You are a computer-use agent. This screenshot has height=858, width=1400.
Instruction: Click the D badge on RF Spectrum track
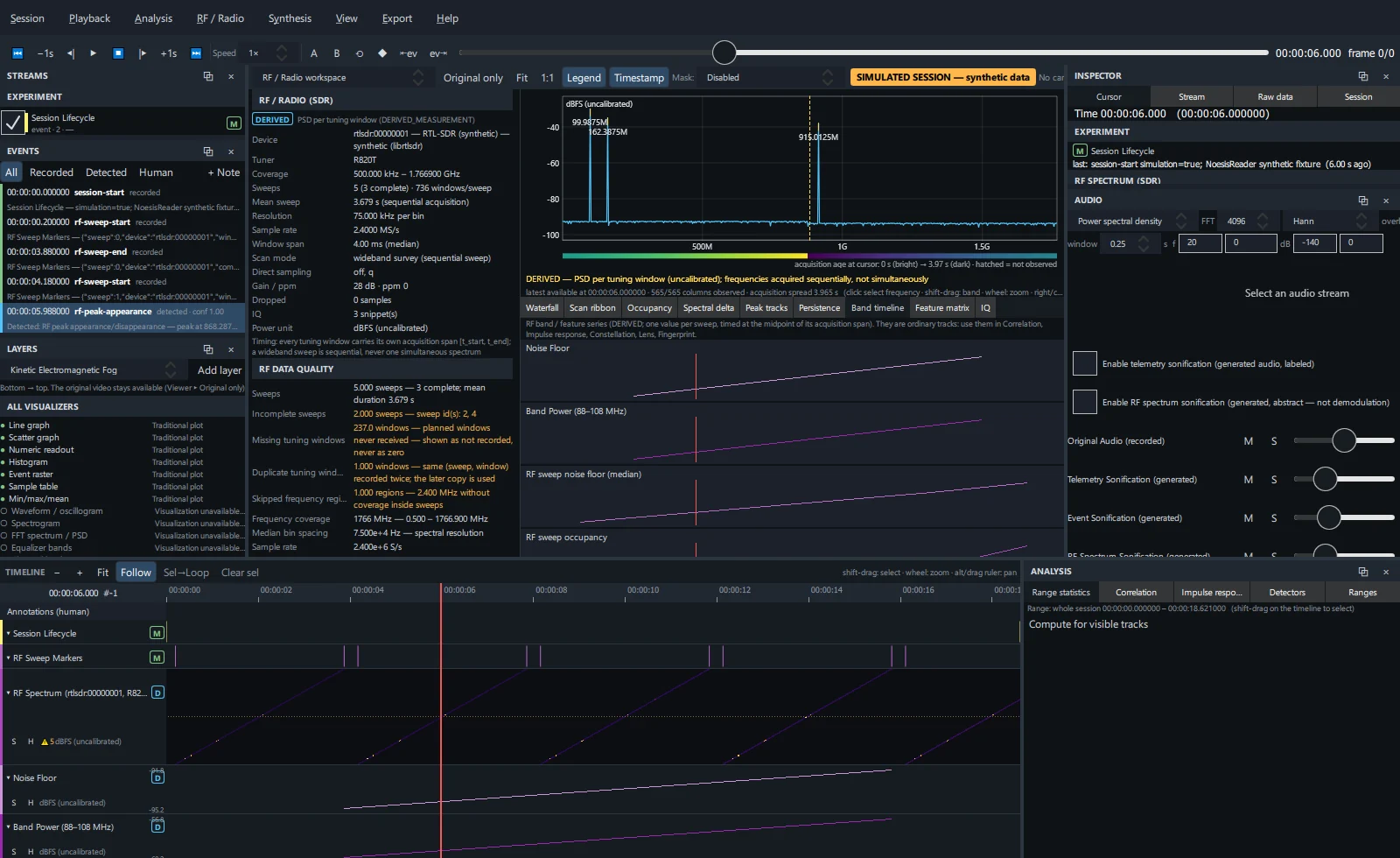pyautogui.click(x=157, y=693)
